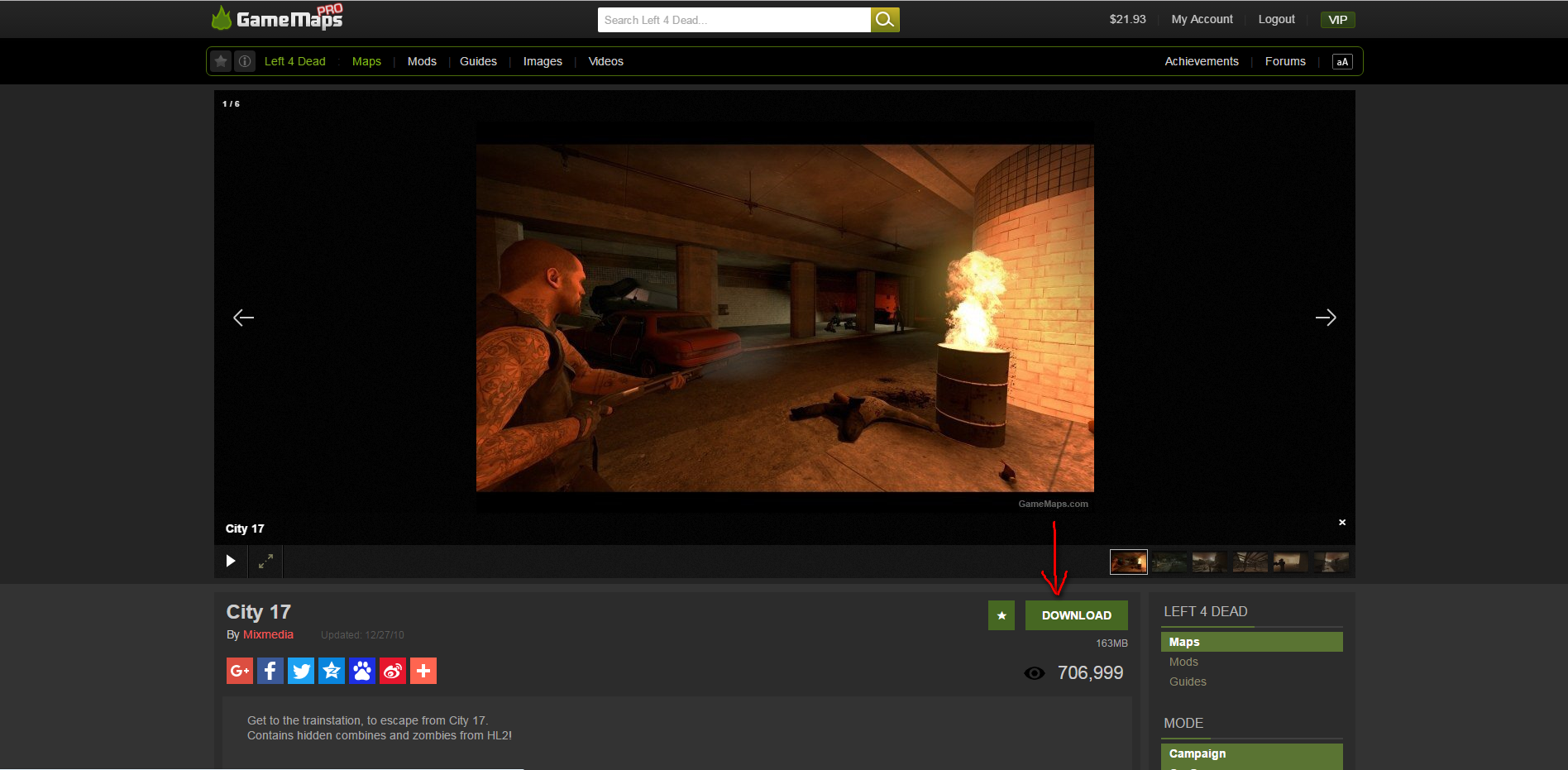The height and width of the screenshot is (770, 1568).
Task: Open the Videos navigation tab
Action: (x=606, y=61)
